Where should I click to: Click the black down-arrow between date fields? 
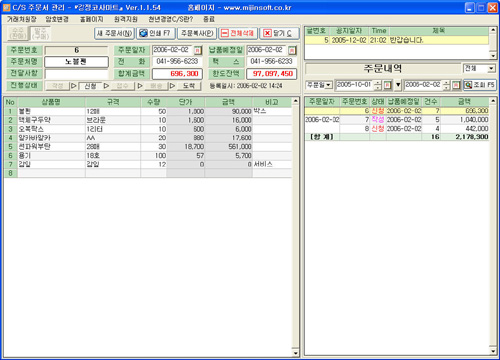(398, 85)
